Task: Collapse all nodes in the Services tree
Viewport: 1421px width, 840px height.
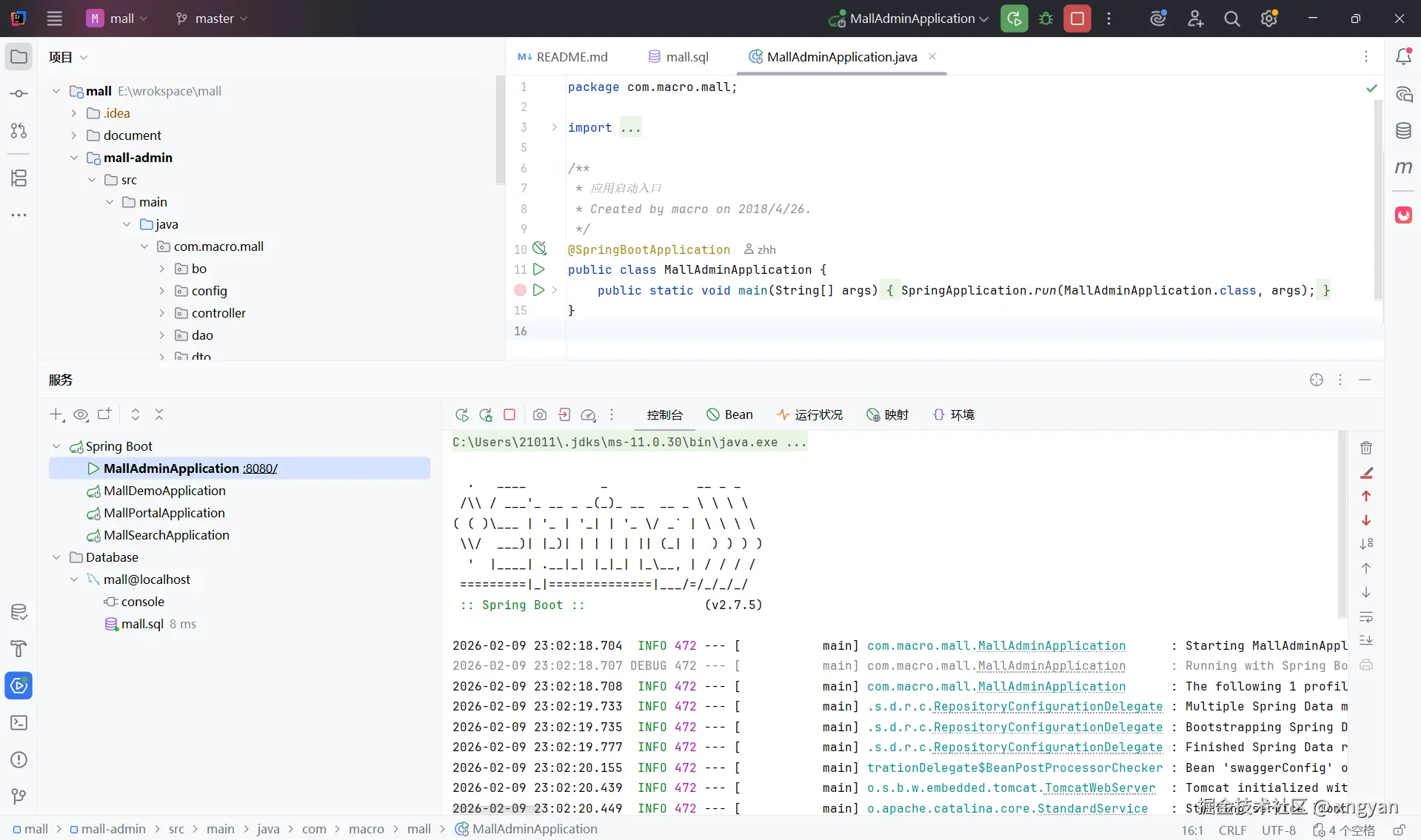Action: pos(159,414)
